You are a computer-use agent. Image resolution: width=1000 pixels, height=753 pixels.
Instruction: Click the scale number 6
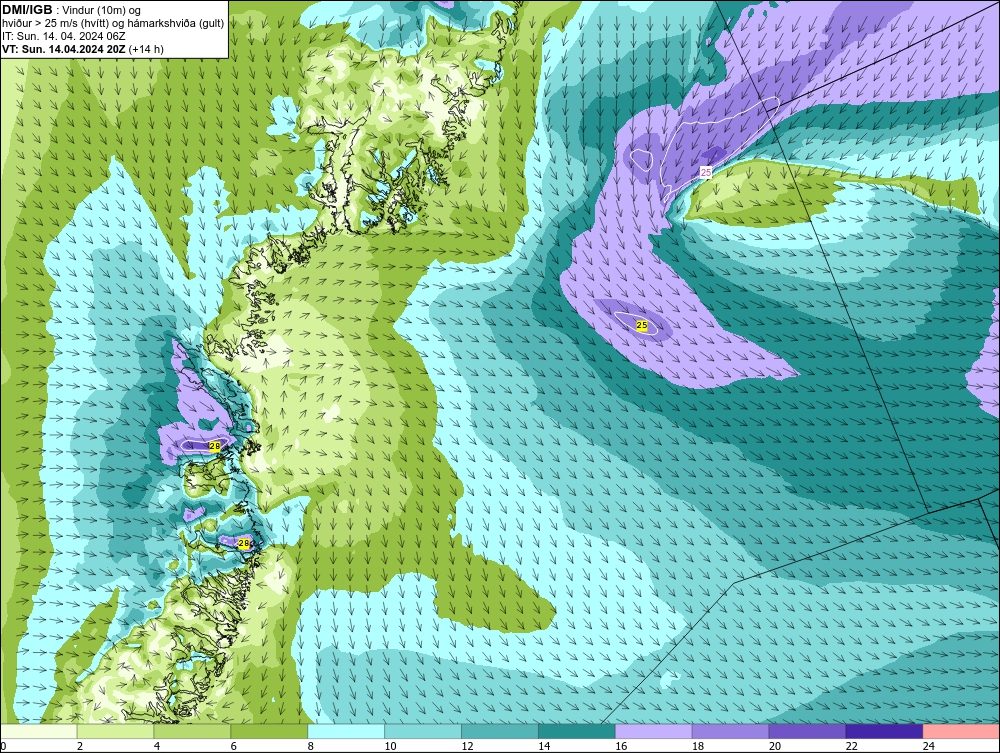(x=233, y=746)
